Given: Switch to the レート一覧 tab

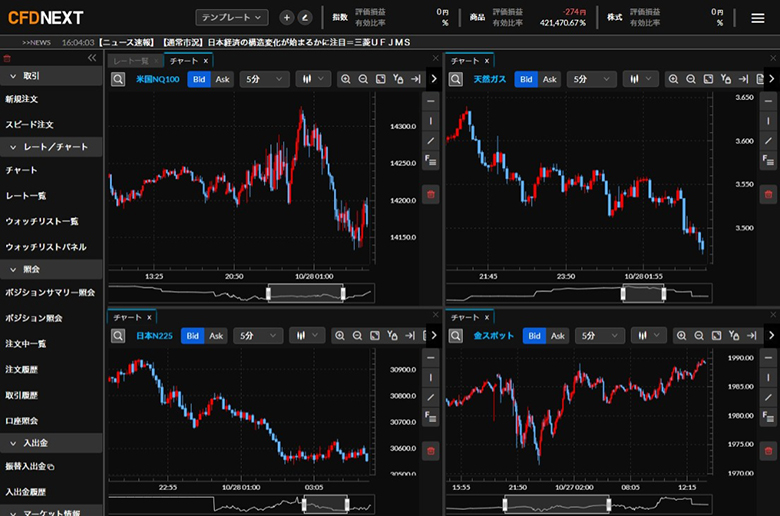Looking at the screenshot, I should click(x=129, y=61).
